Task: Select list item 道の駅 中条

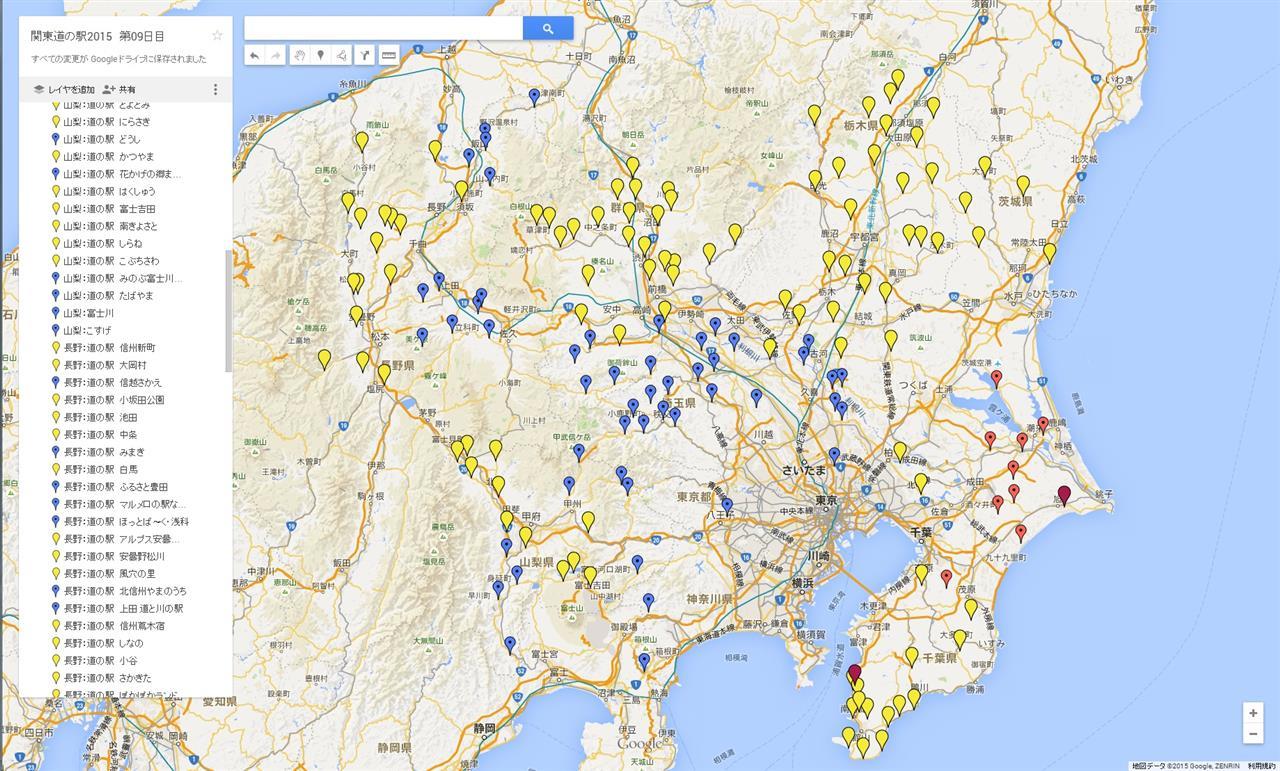Action: point(100,435)
